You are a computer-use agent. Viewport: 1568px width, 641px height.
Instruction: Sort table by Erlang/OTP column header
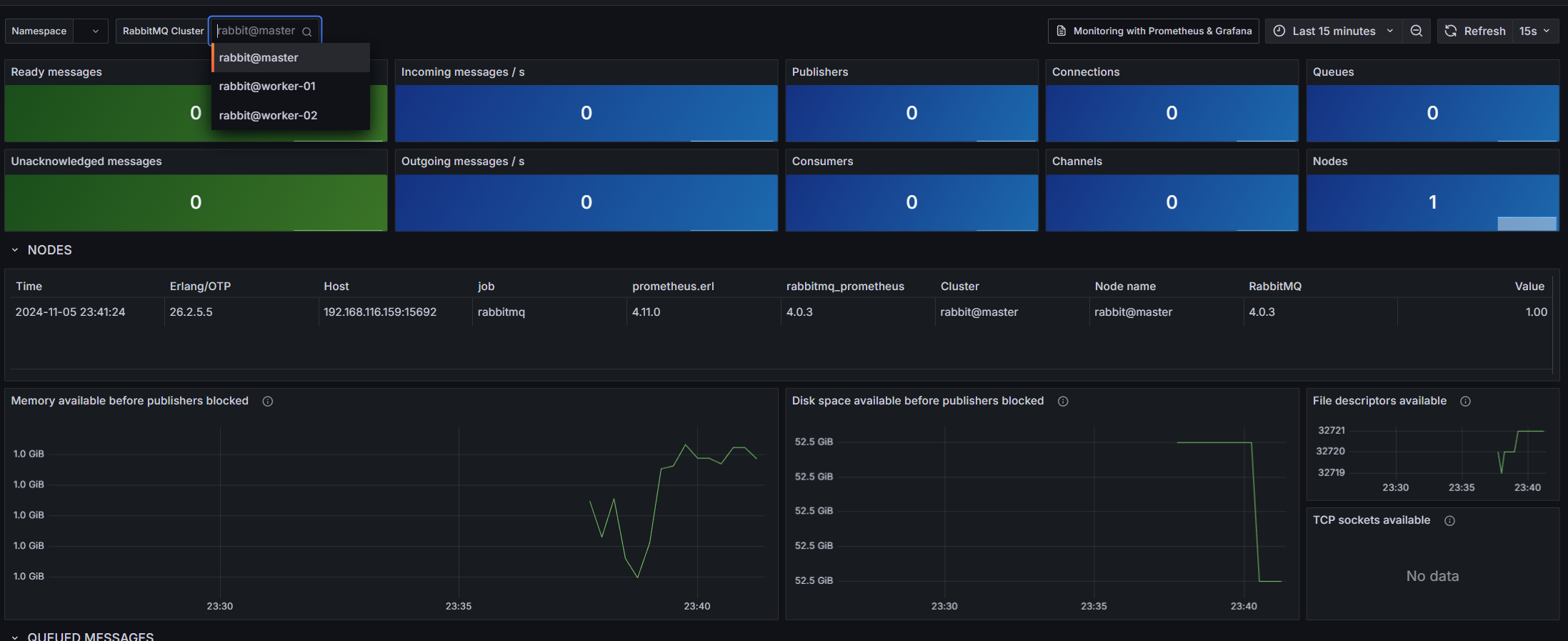pos(200,287)
